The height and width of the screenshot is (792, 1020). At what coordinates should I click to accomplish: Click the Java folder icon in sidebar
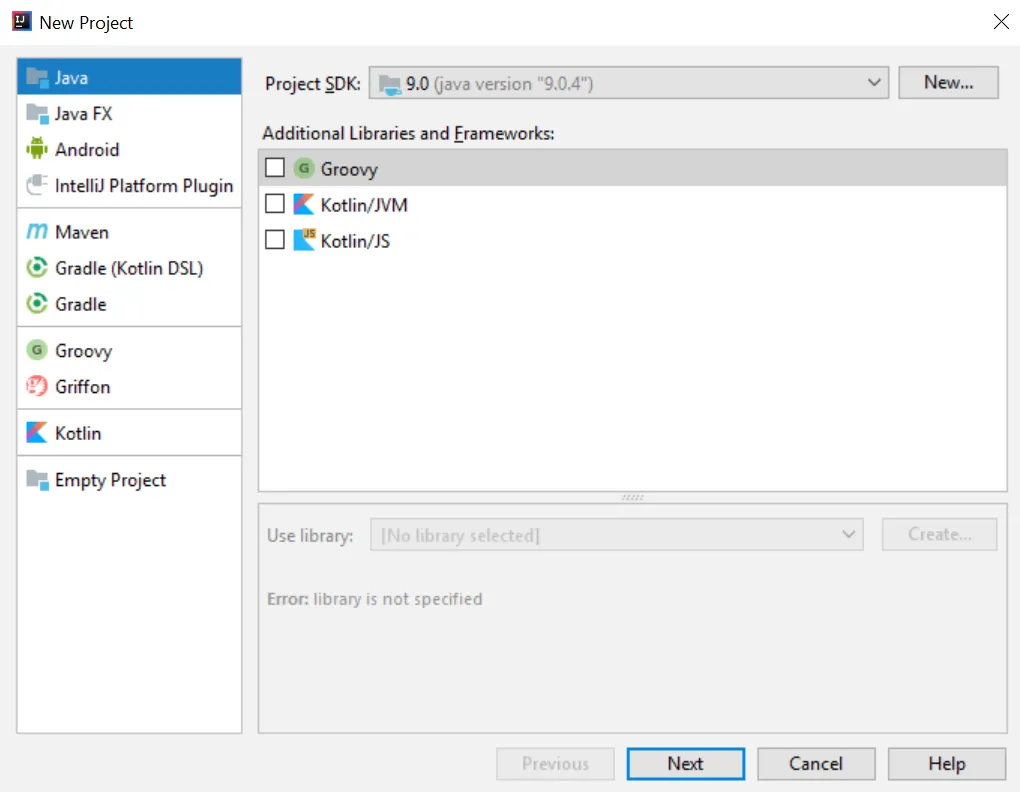37,77
